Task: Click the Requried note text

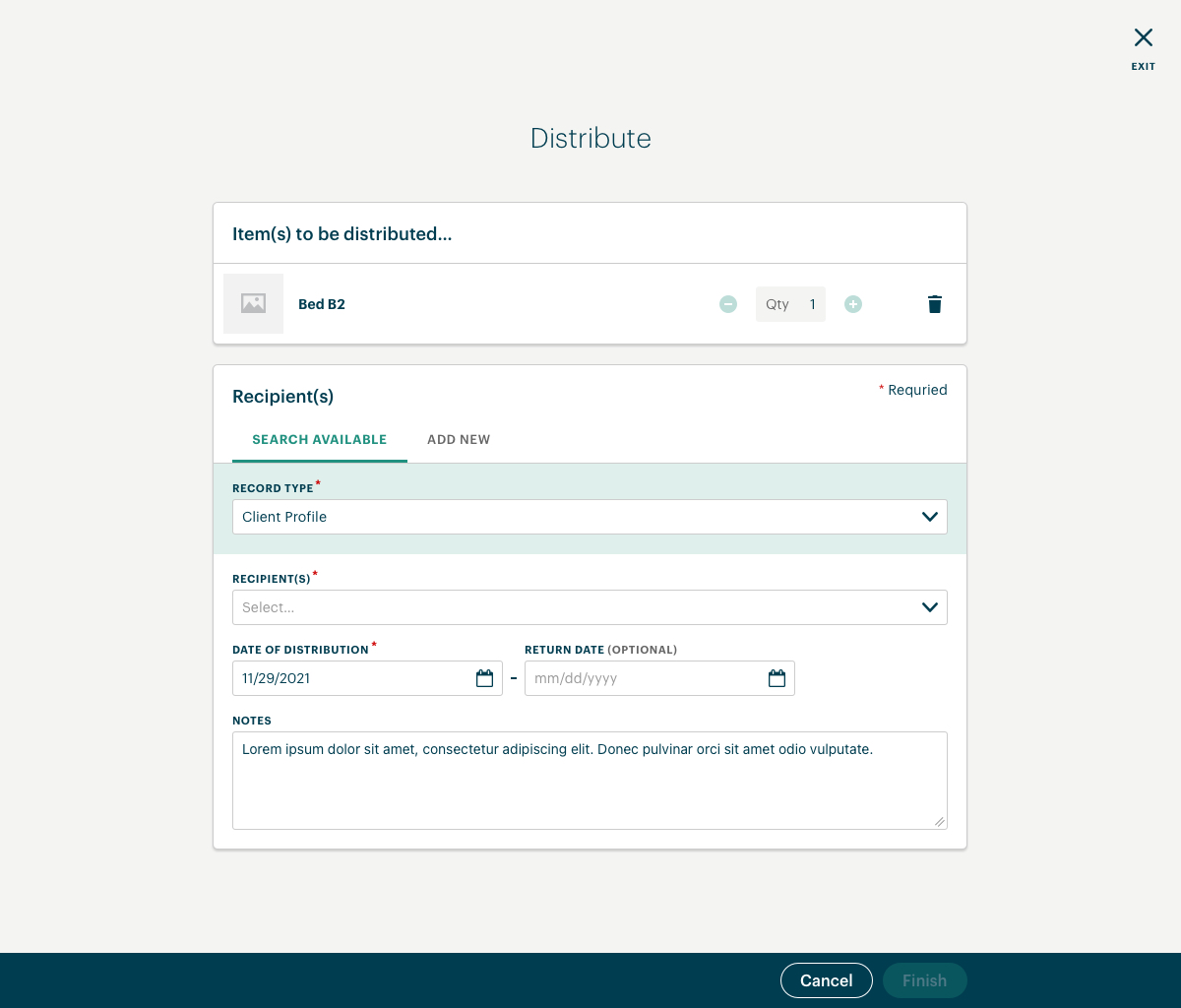Action: (912, 390)
